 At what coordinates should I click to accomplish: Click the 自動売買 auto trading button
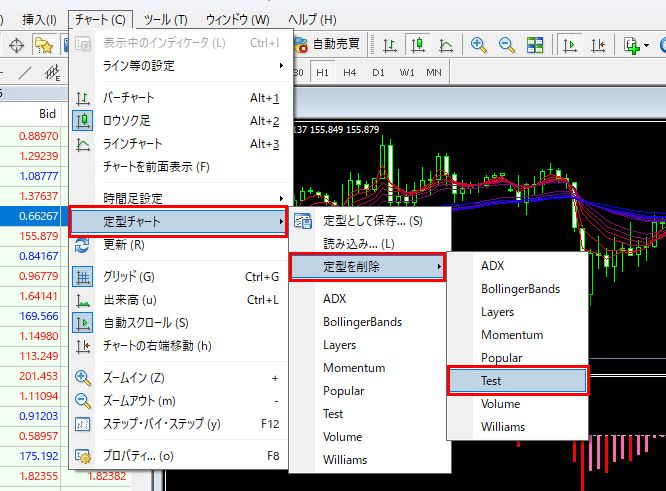(x=327, y=44)
